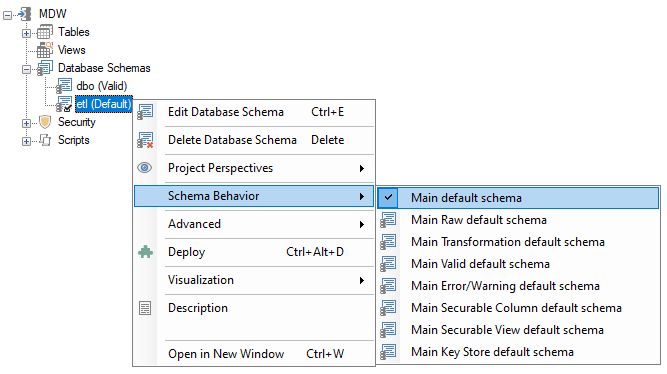Screen dimensions: 667x374
Task: Click the Main Key Store schema icon
Action: (x=388, y=352)
